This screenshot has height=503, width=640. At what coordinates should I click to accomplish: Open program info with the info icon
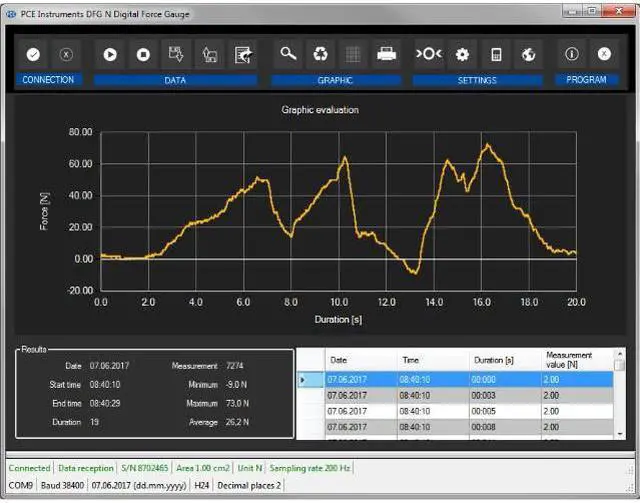pos(572,54)
